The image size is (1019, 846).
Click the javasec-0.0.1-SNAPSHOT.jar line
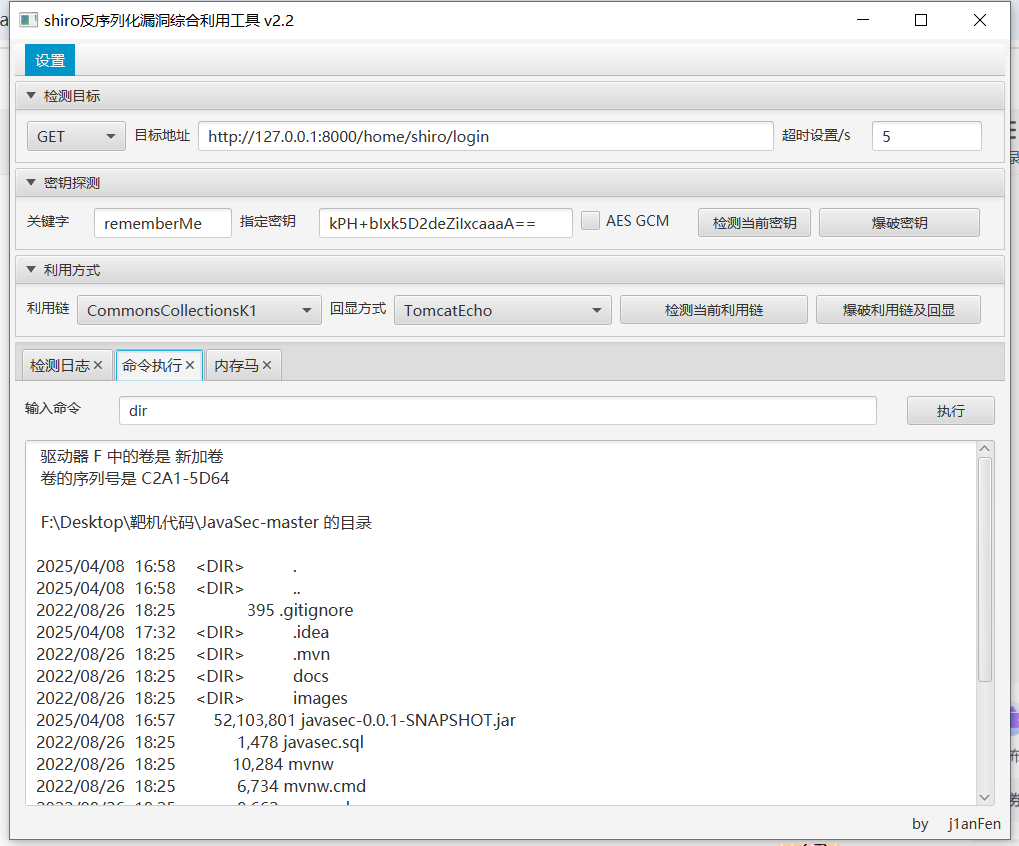(x=276, y=720)
